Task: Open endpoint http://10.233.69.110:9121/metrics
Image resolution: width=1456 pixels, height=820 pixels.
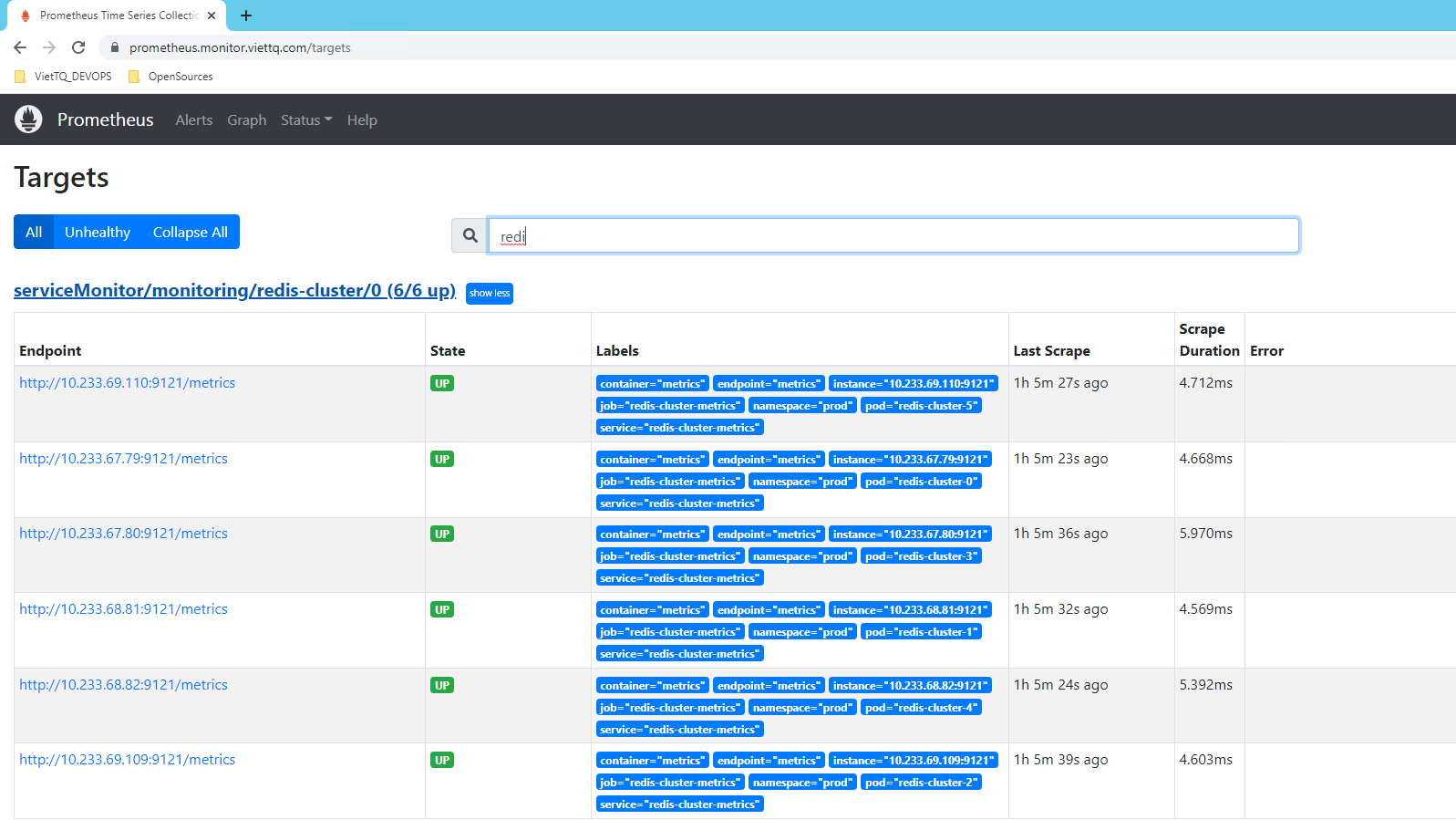Action: tap(128, 383)
